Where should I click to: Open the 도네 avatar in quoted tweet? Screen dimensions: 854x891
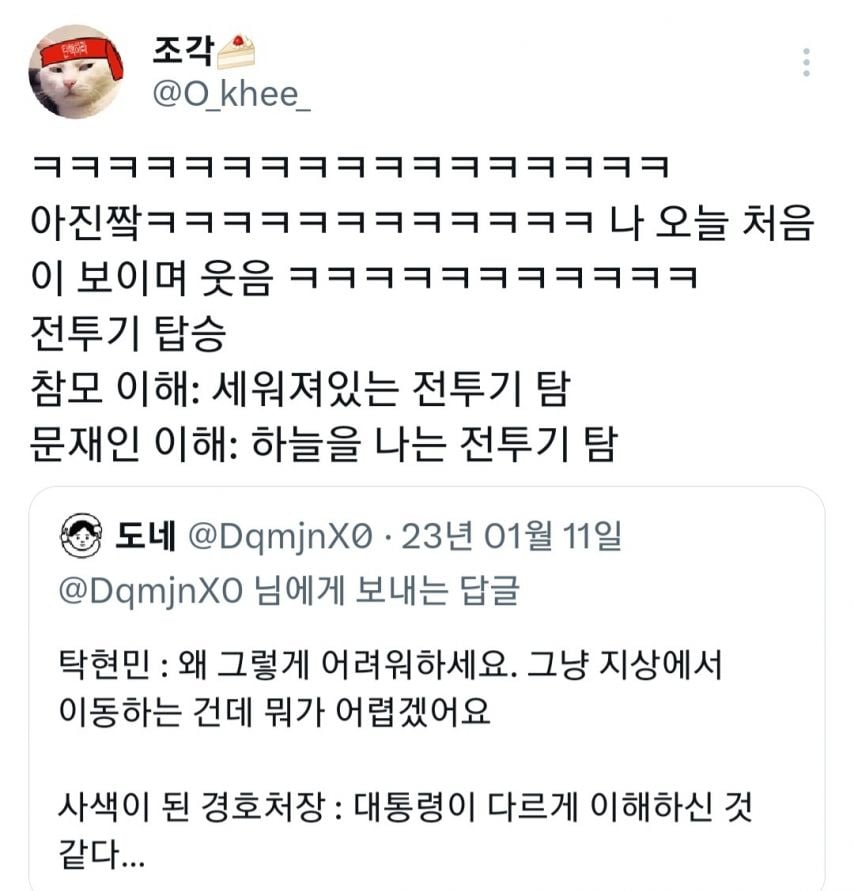(x=81, y=535)
